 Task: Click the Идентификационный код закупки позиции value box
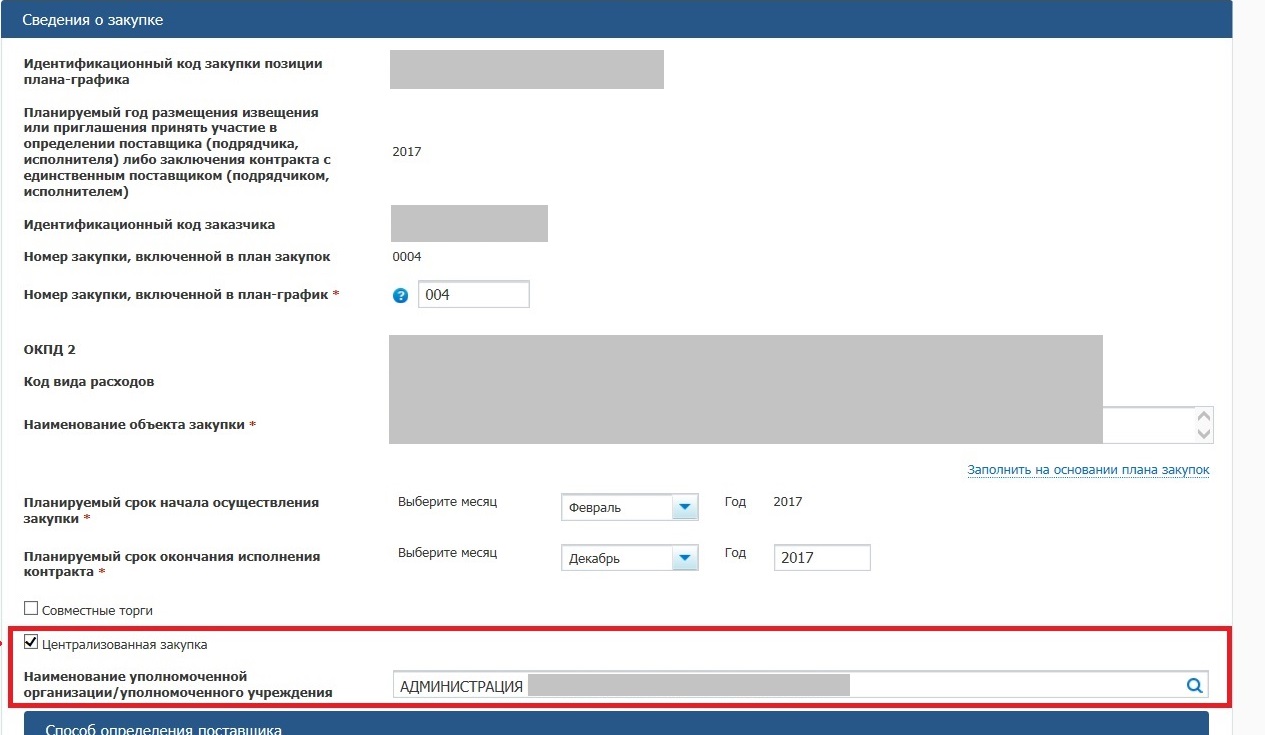pos(526,70)
